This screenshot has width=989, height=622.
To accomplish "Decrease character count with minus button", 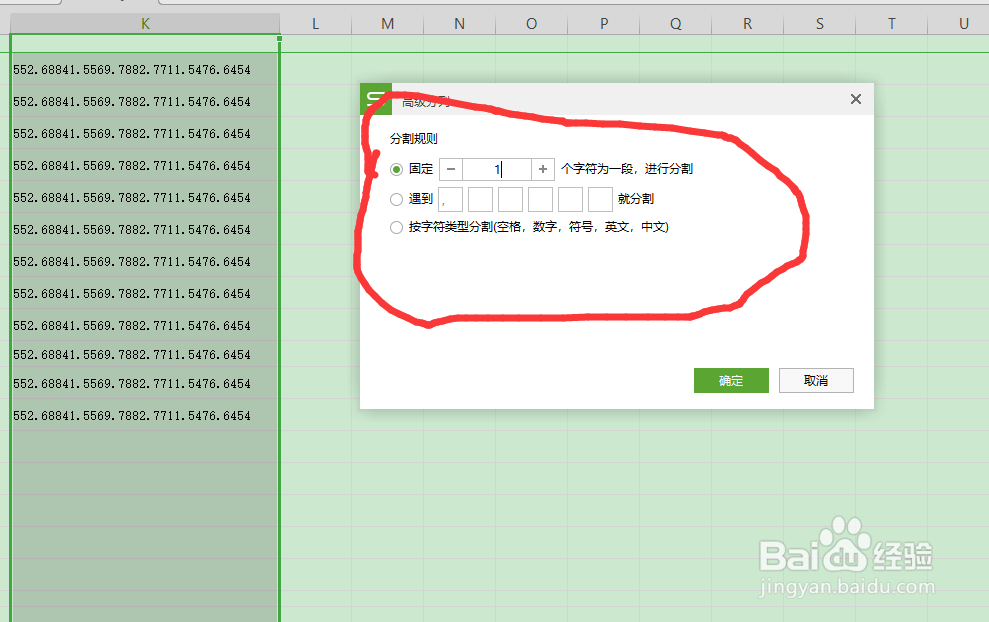I will click(451, 169).
